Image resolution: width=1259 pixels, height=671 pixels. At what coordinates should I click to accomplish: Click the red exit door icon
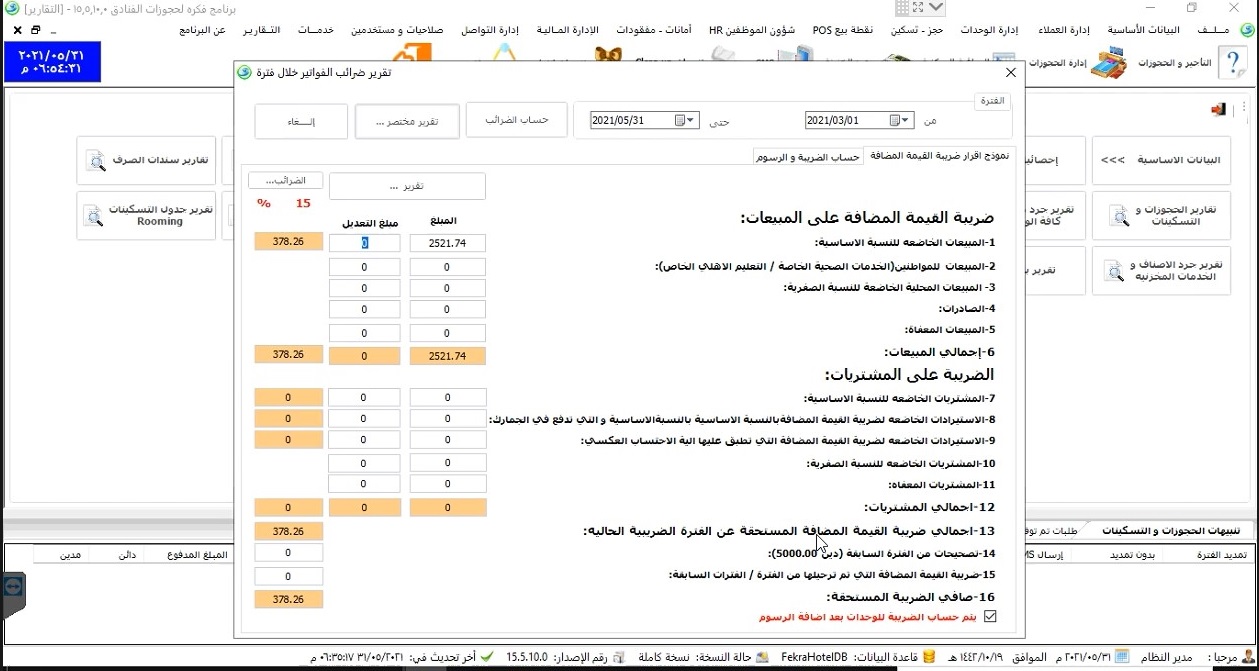point(1218,109)
